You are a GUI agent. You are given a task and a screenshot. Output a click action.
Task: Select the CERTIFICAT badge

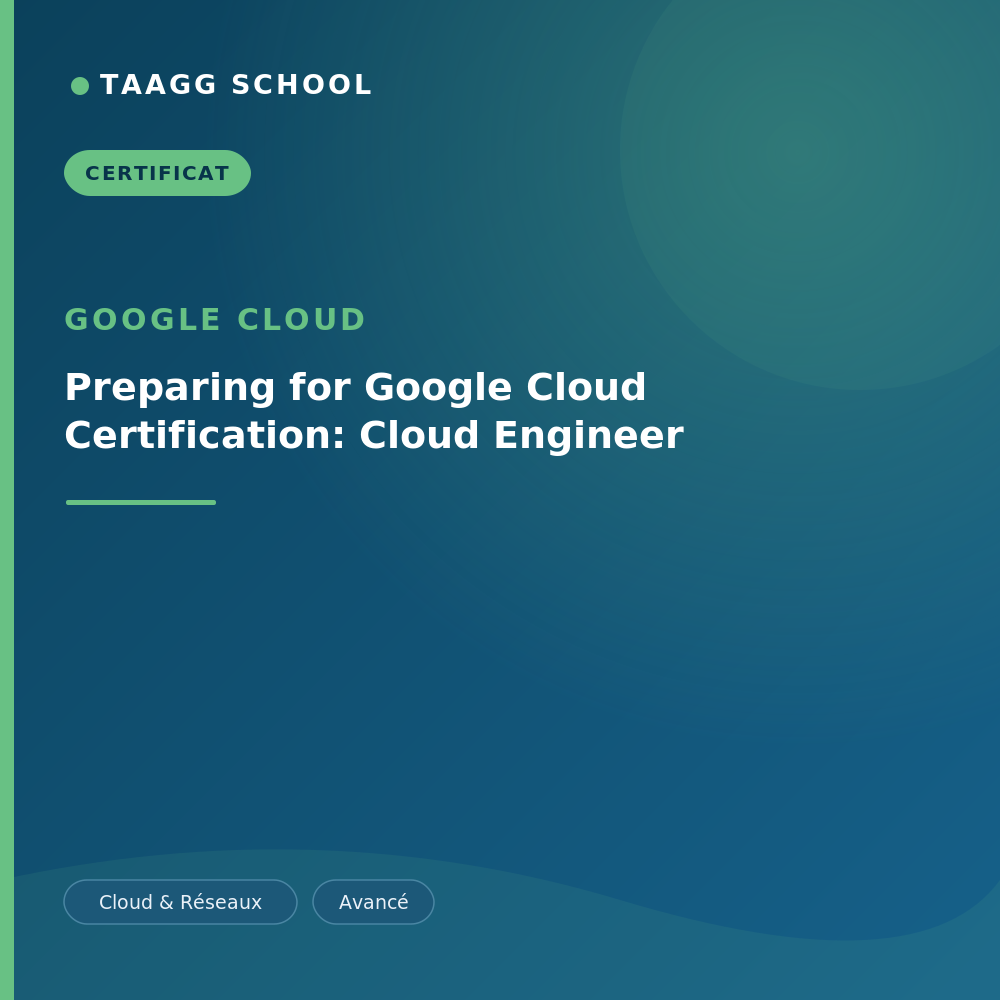(x=158, y=173)
